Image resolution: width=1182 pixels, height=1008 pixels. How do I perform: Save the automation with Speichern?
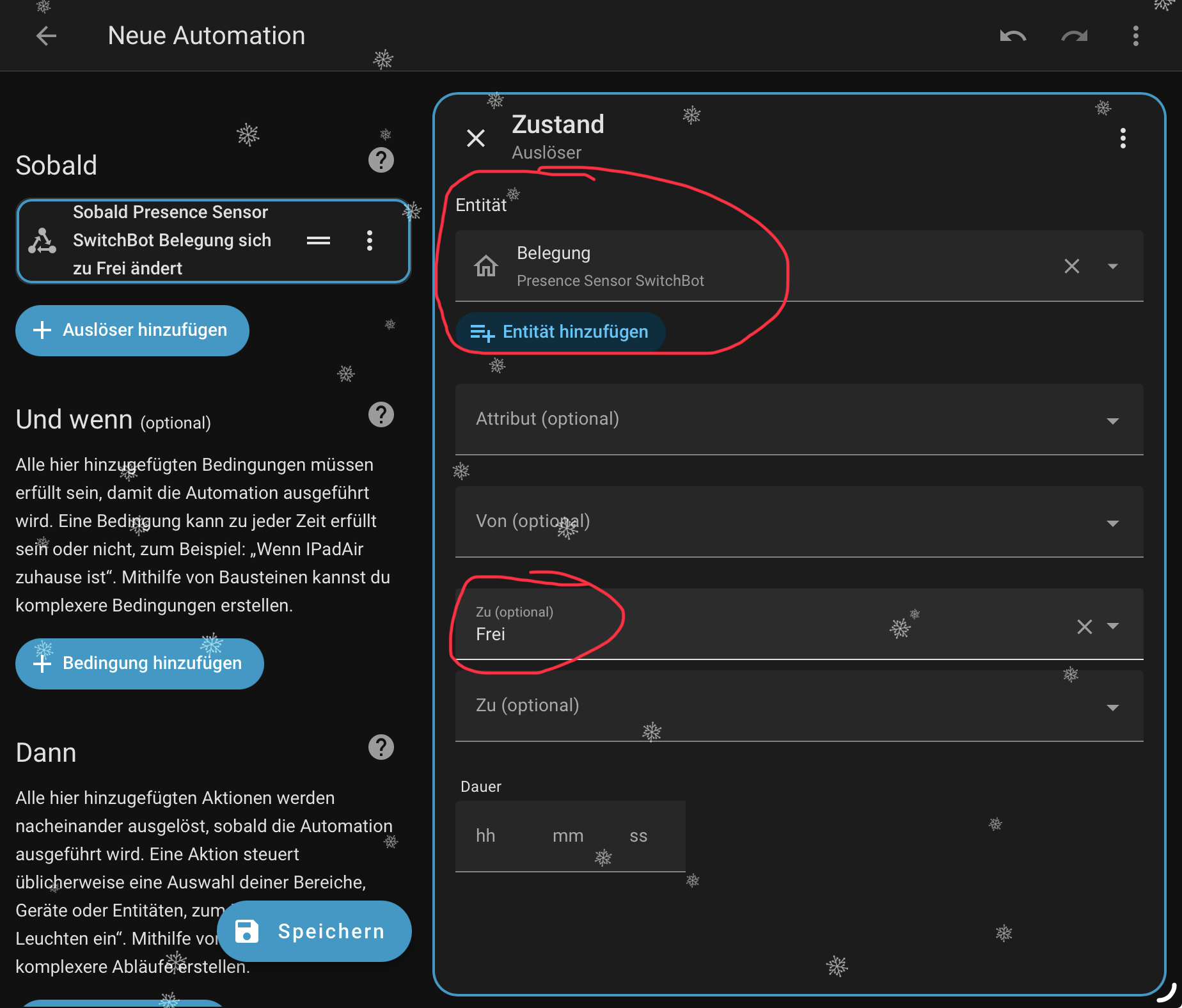[x=314, y=931]
